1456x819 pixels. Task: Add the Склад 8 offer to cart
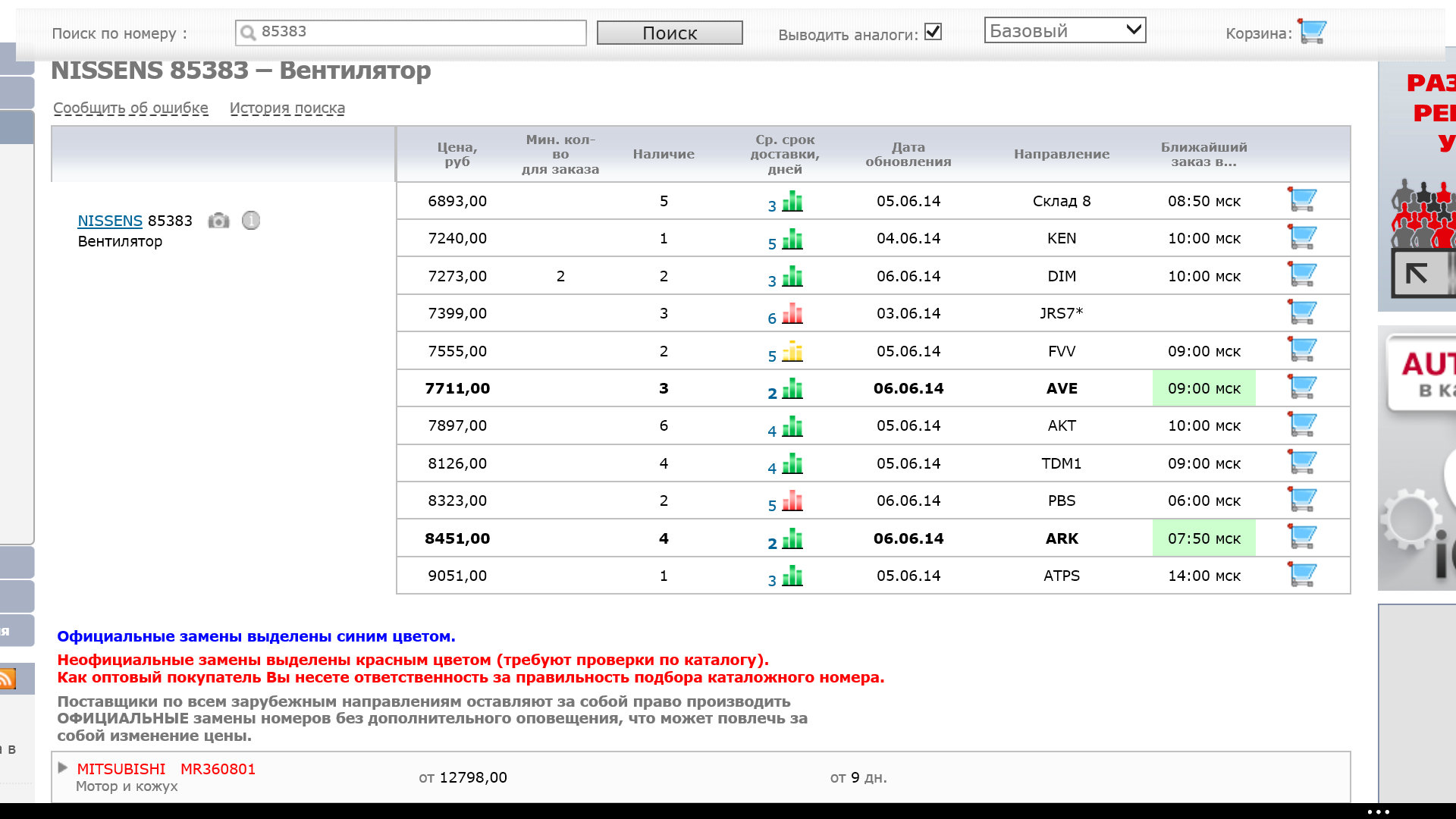pos(1302,200)
